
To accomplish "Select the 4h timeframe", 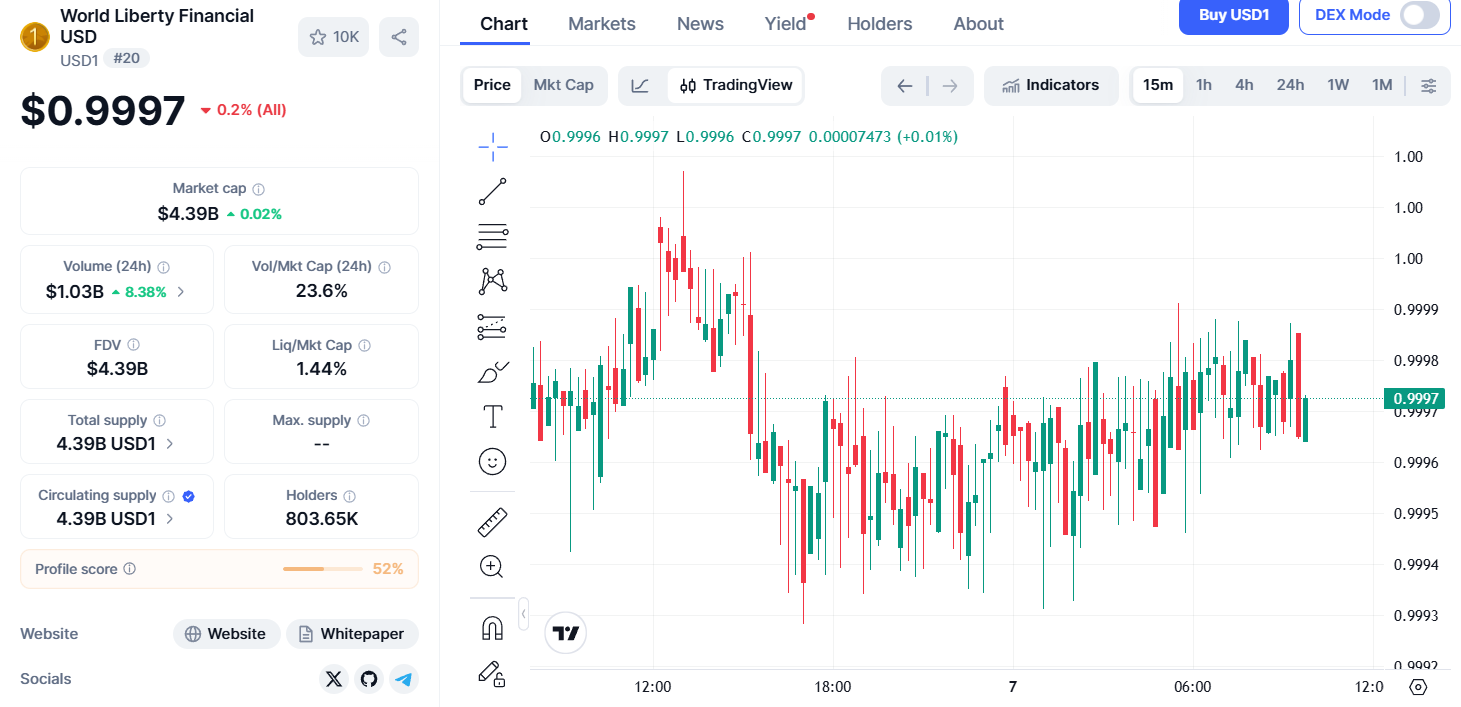I will (x=1244, y=85).
